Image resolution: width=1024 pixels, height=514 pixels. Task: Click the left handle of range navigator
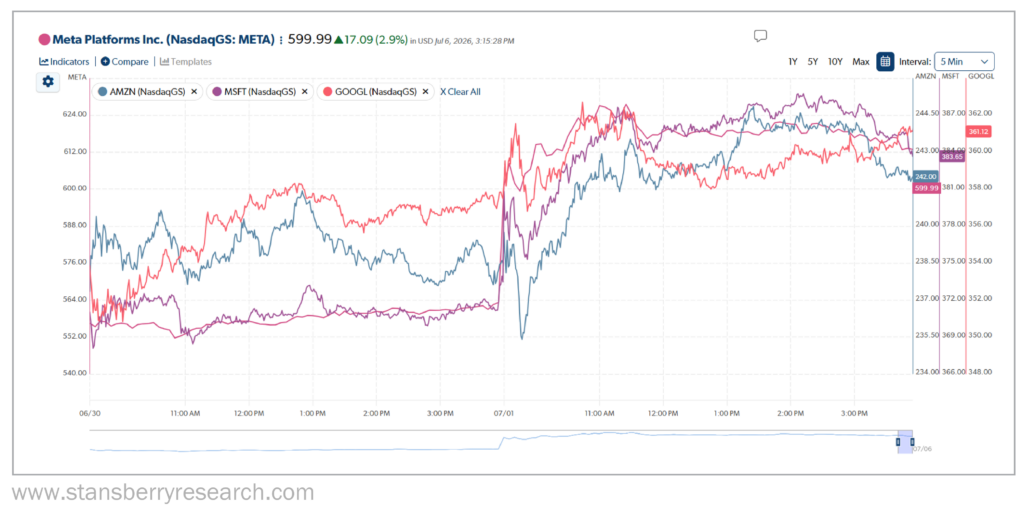(898, 442)
